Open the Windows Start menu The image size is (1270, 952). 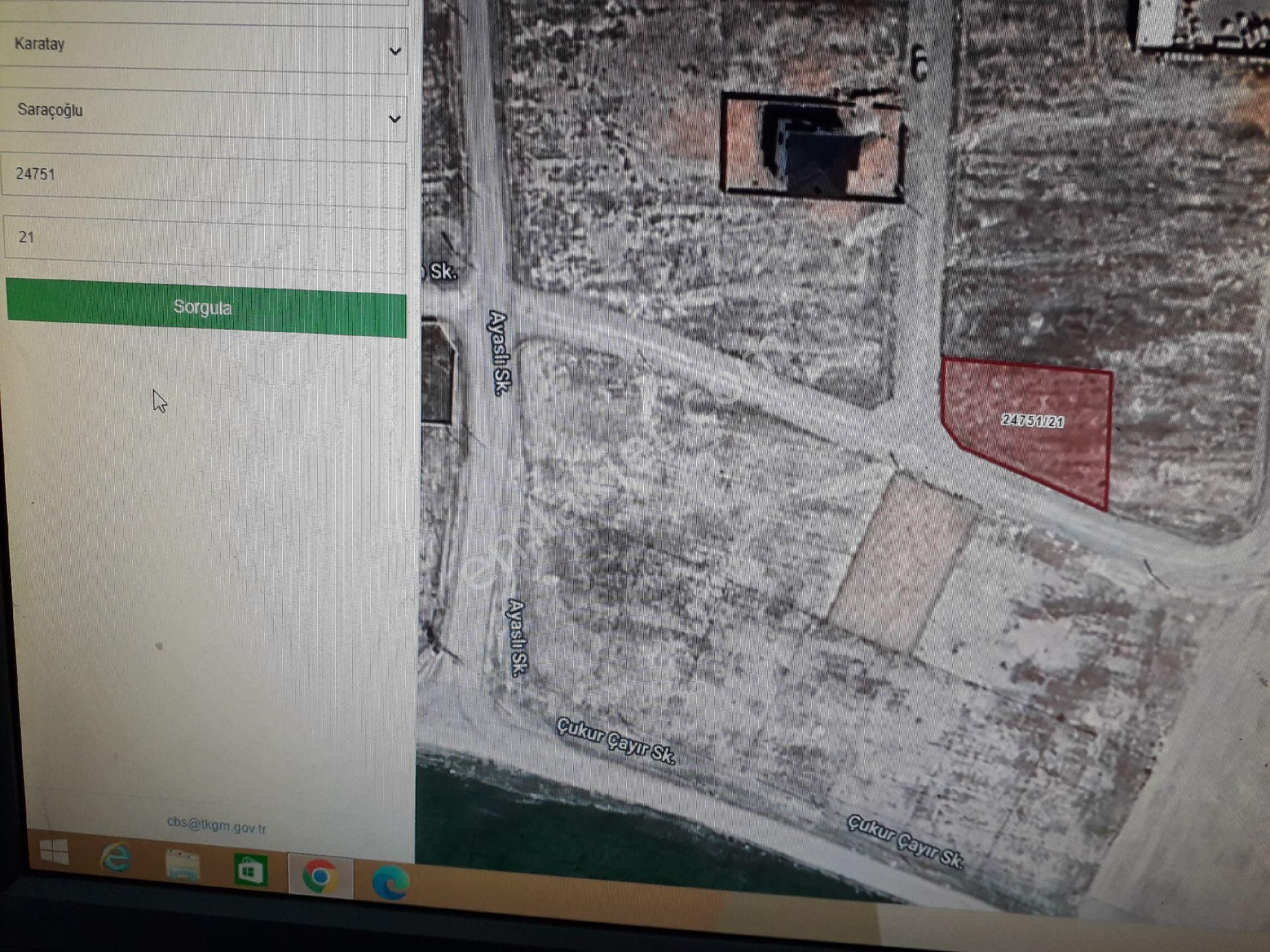pyautogui.click(x=54, y=851)
